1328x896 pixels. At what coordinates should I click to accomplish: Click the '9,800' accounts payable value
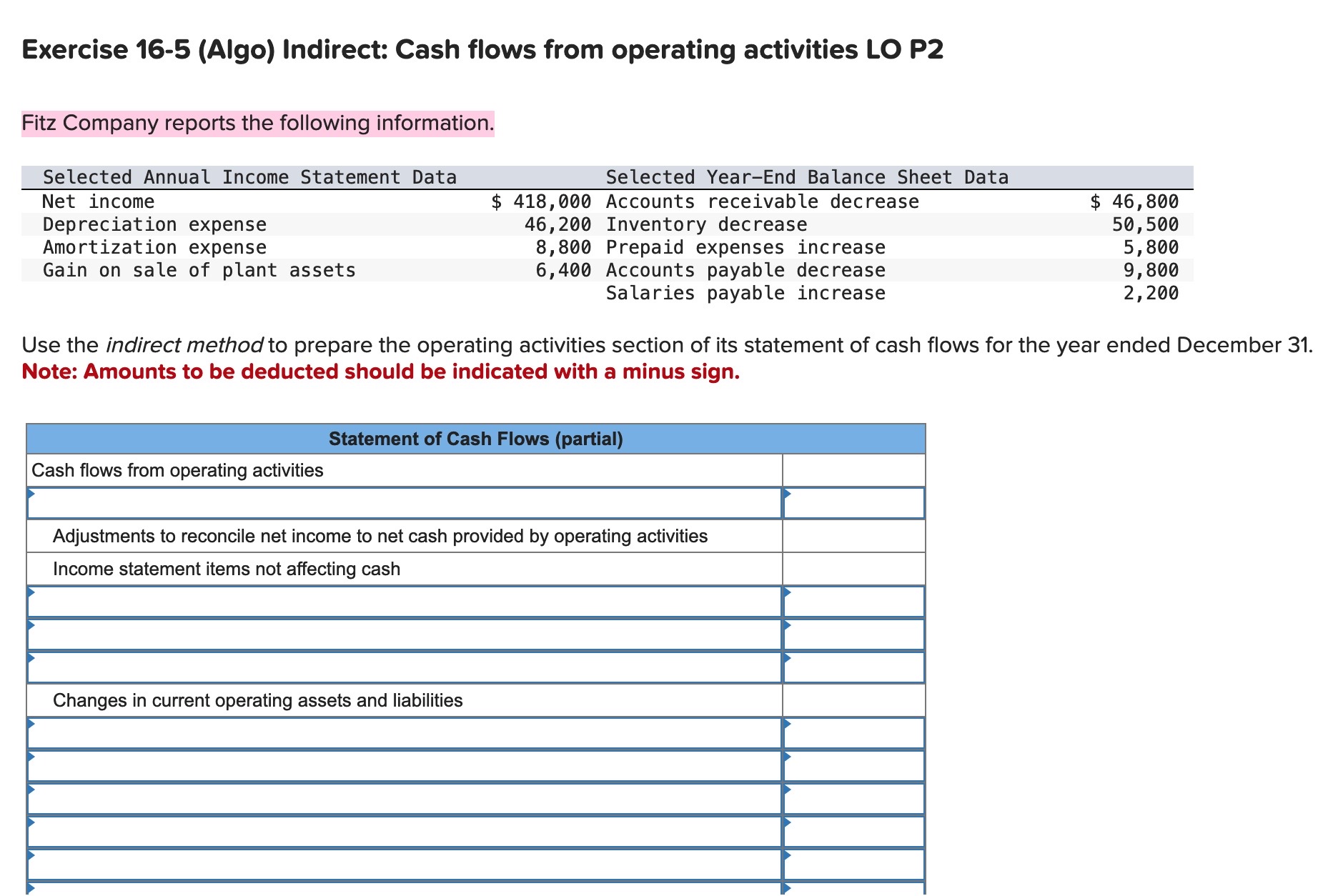(x=1151, y=270)
